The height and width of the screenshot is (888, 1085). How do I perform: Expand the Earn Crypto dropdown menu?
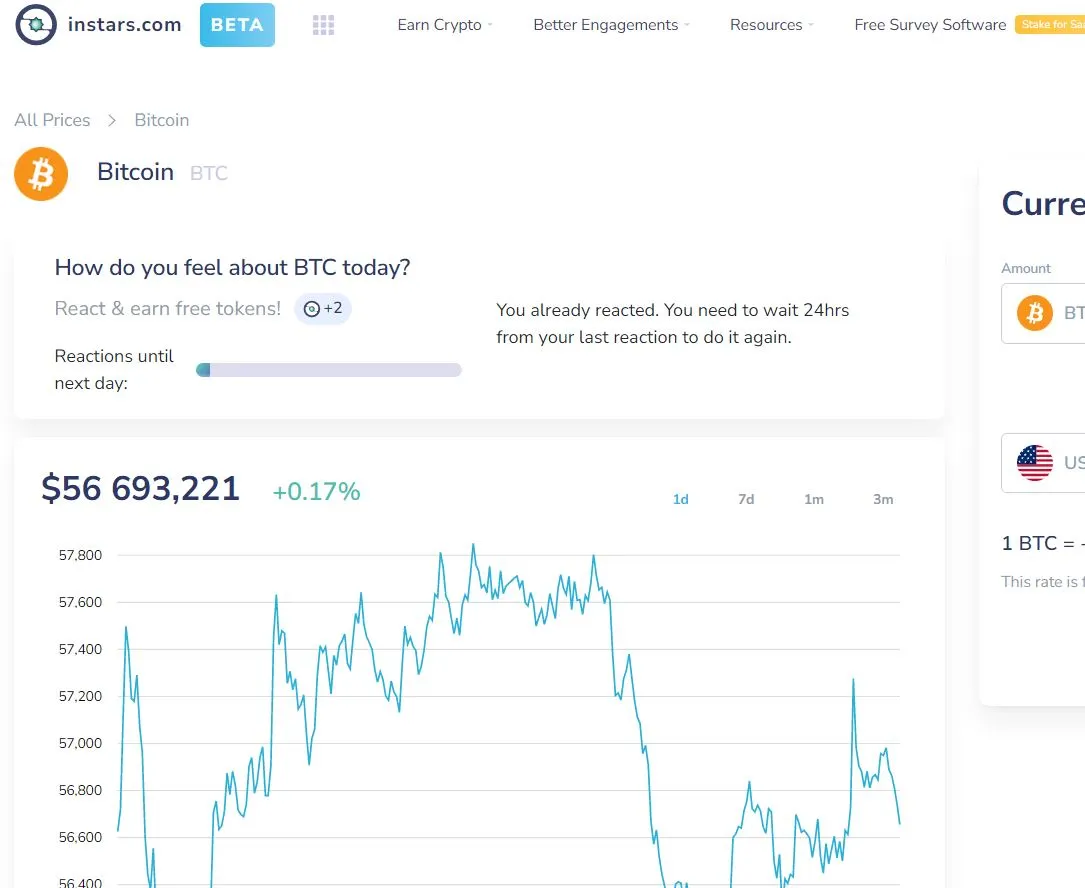(445, 25)
